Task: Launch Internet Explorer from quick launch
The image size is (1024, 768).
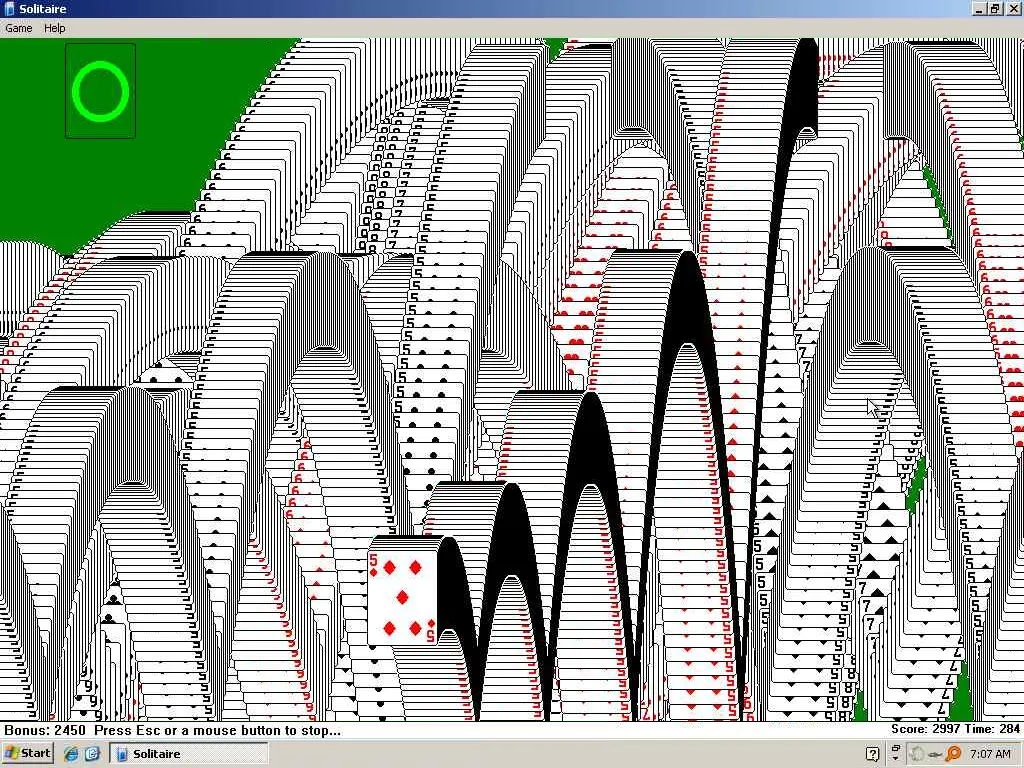Action: point(71,754)
